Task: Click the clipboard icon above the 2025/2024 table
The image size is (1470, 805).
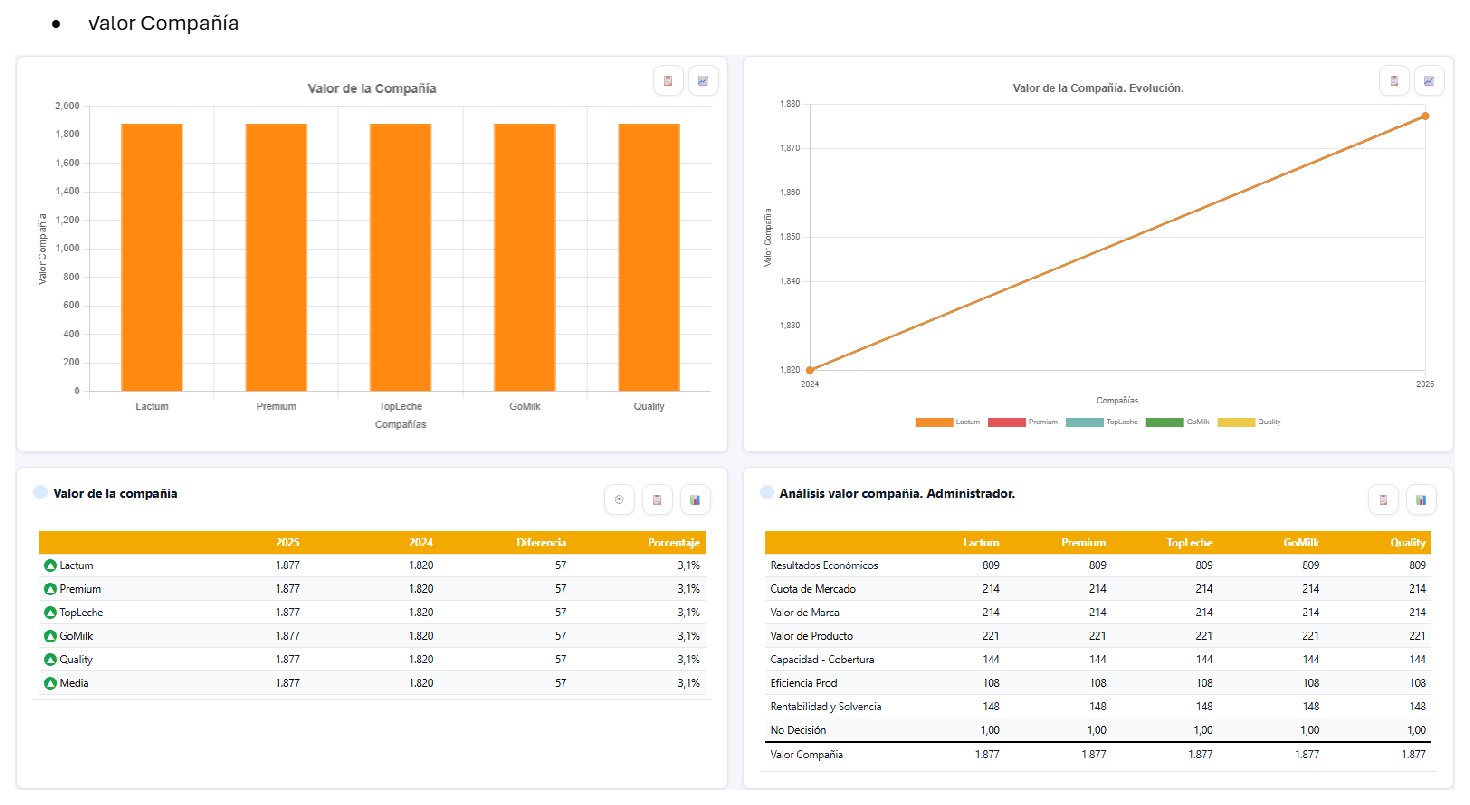Action: pyautogui.click(x=657, y=500)
